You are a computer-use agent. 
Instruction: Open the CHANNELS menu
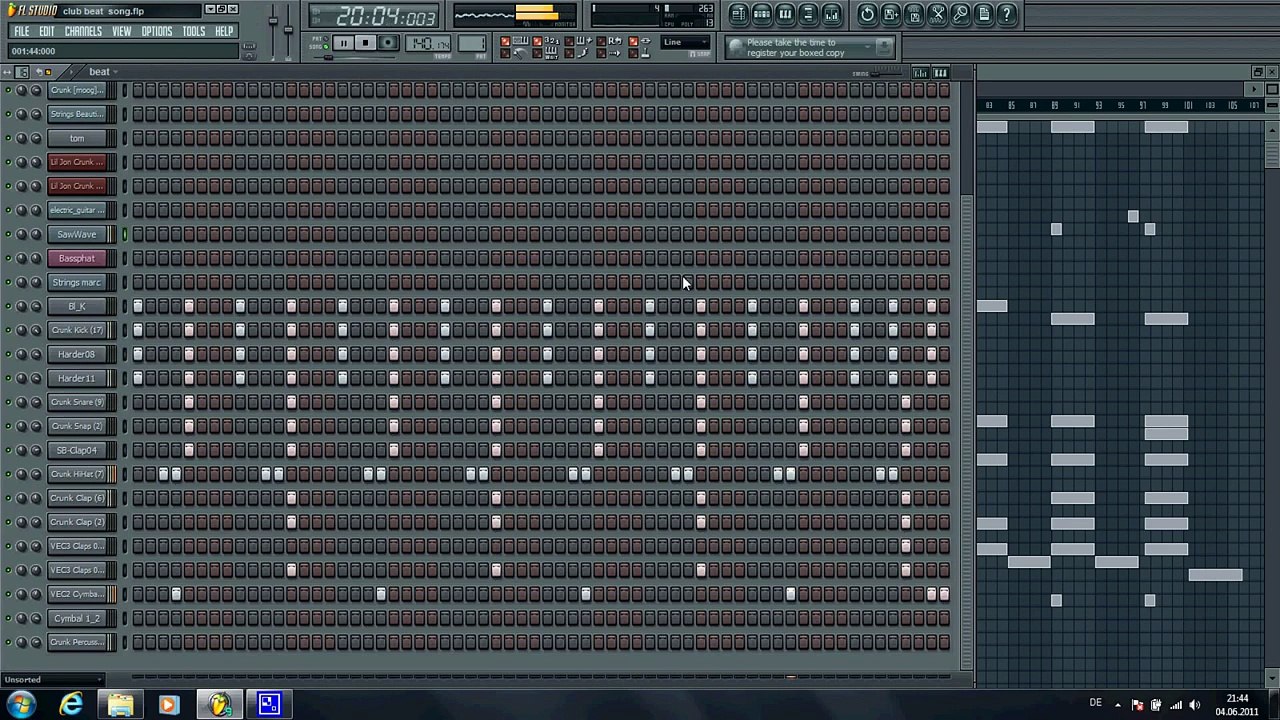click(83, 31)
